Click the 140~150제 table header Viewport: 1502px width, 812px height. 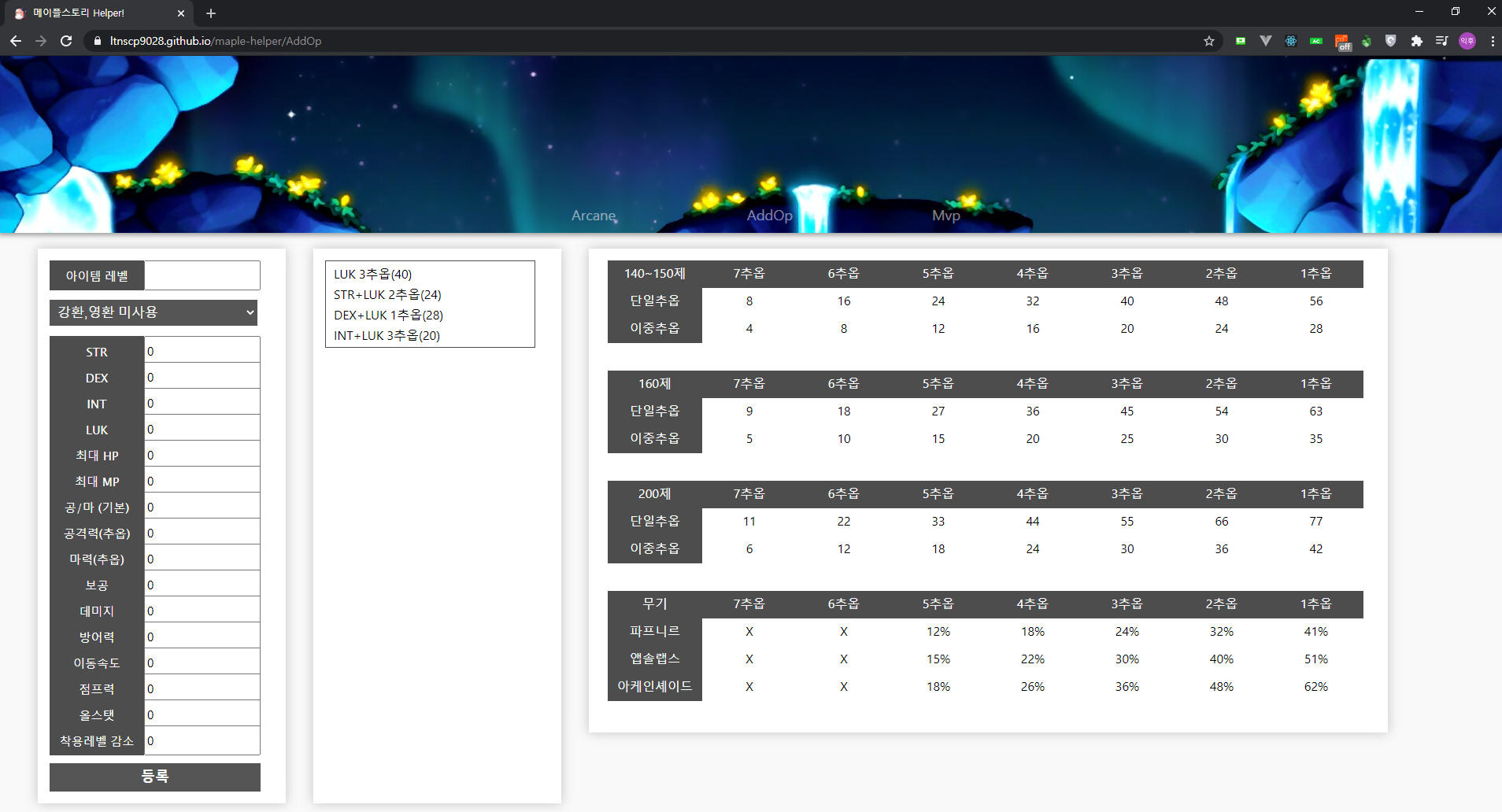pos(655,274)
